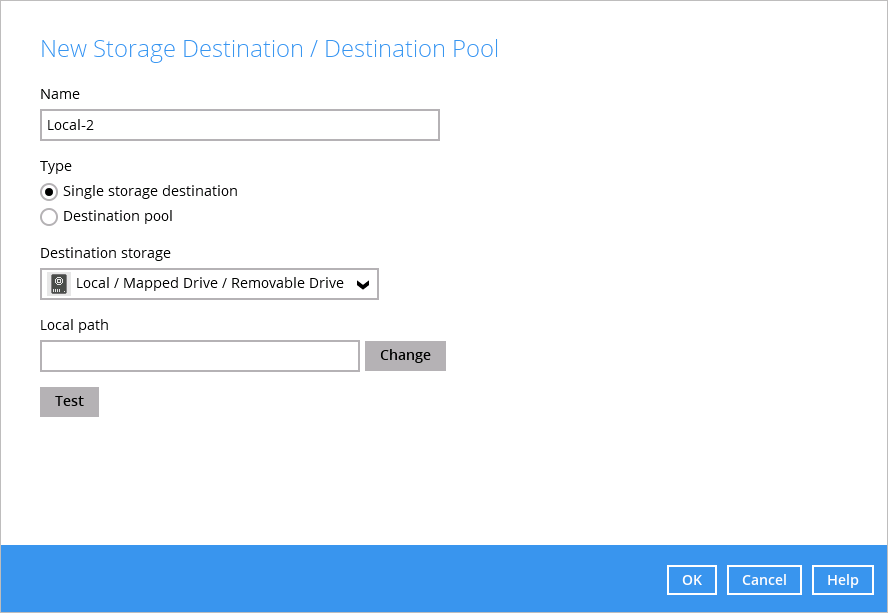Click the "Type" section label

click(56, 166)
